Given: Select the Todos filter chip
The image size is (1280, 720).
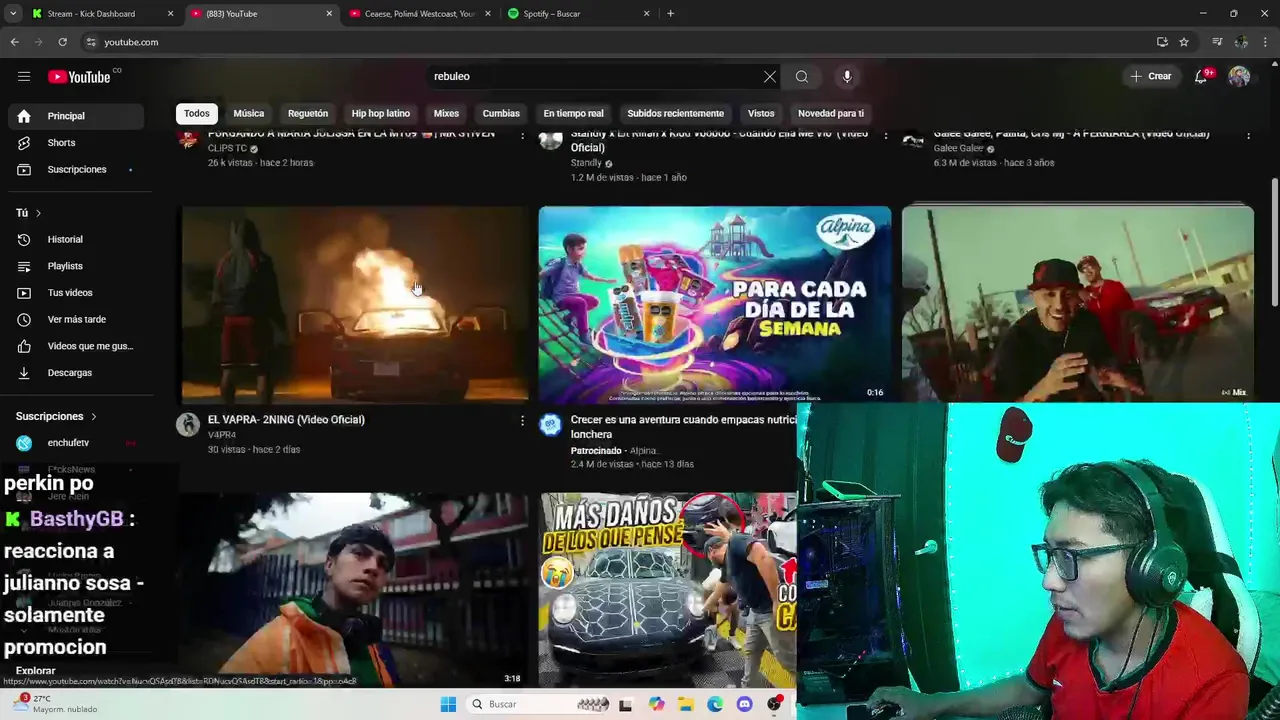Looking at the screenshot, I should tap(197, 113).
